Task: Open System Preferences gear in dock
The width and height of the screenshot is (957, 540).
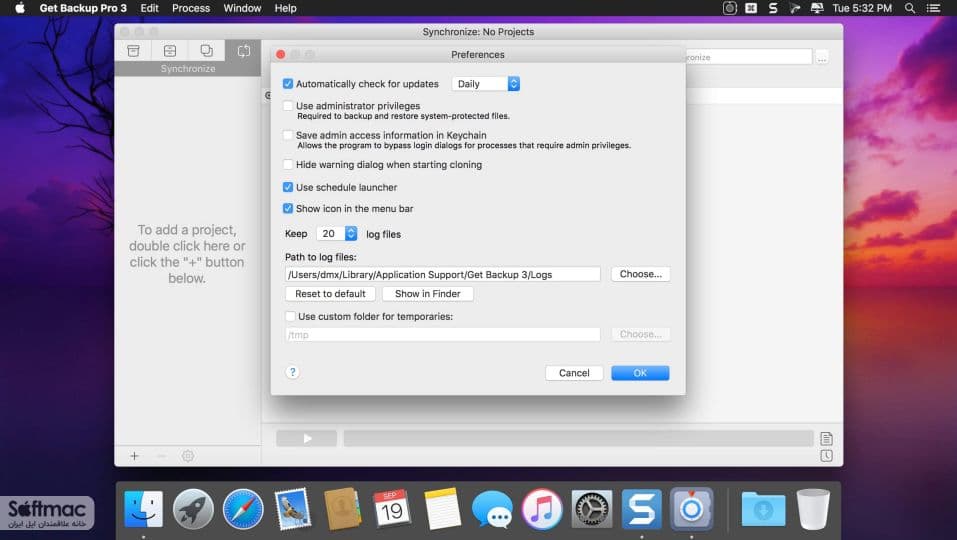Action: pos(591,509)
